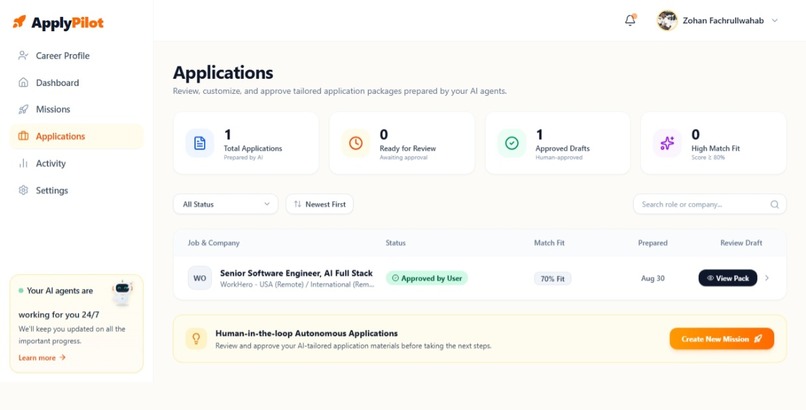Screen dimensions: 806x410
Task: Click Total Applications document icon
Action: pos(200,143)
